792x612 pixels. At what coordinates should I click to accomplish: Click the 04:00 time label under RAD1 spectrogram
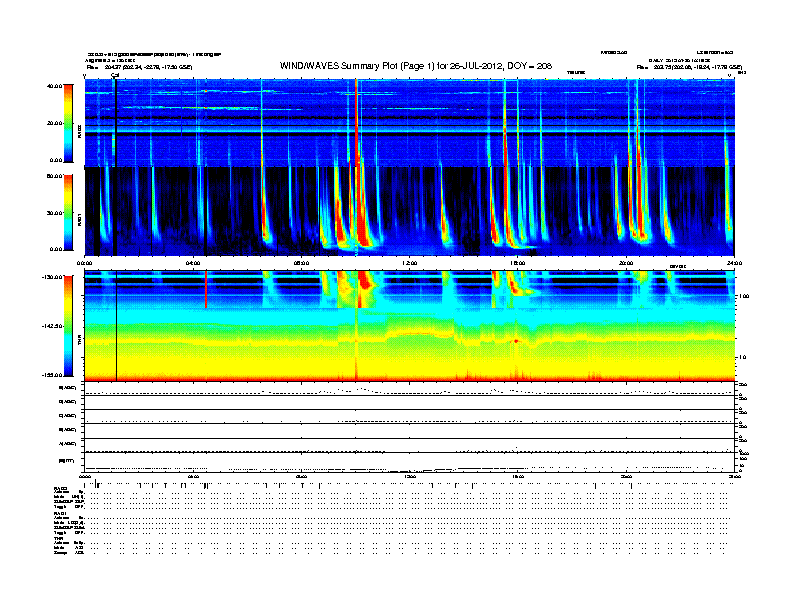[193, 263]
